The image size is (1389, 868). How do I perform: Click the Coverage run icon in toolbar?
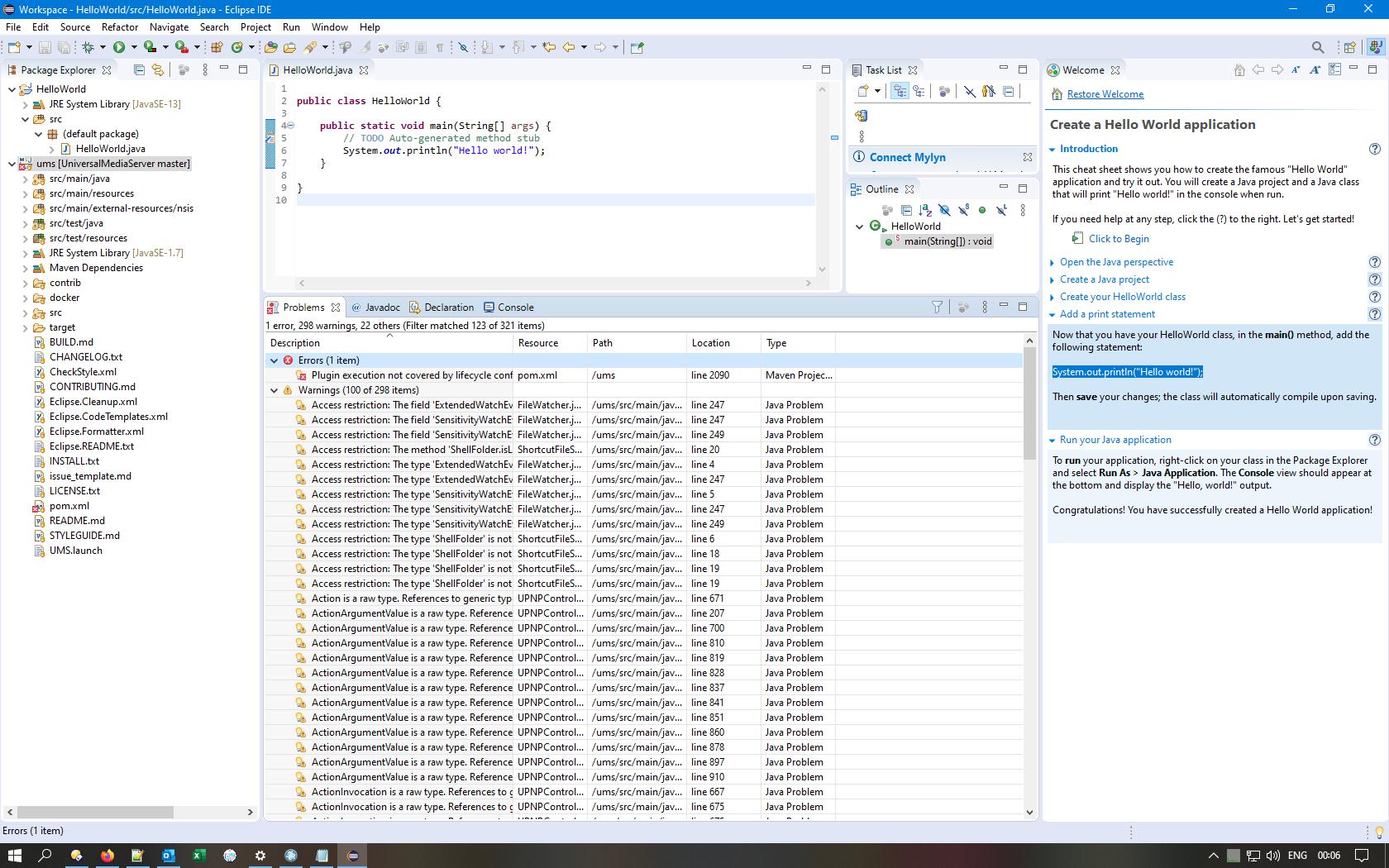click(150, 47)
